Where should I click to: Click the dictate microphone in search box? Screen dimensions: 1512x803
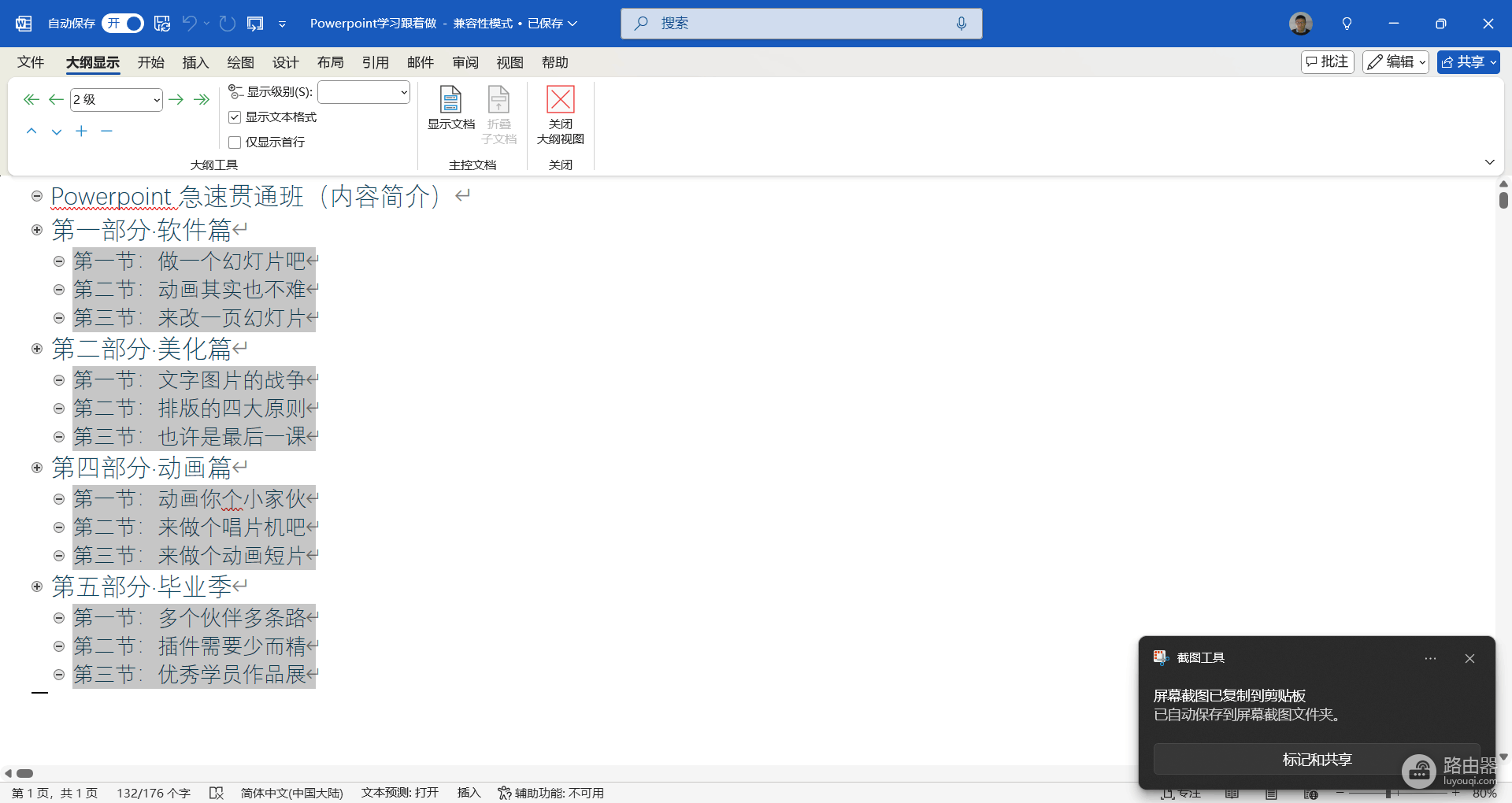click(x=961, y=24)
